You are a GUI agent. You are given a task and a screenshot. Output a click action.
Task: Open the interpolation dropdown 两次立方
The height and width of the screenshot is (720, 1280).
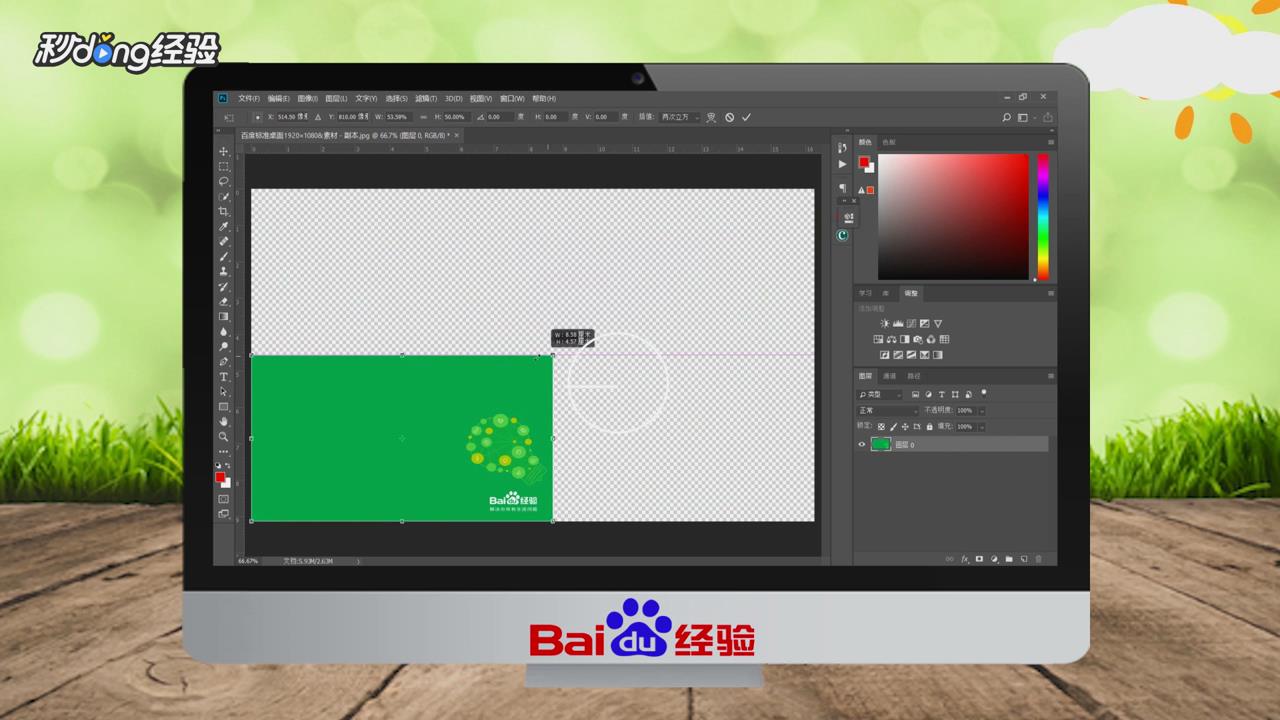(x=680, y=117)
